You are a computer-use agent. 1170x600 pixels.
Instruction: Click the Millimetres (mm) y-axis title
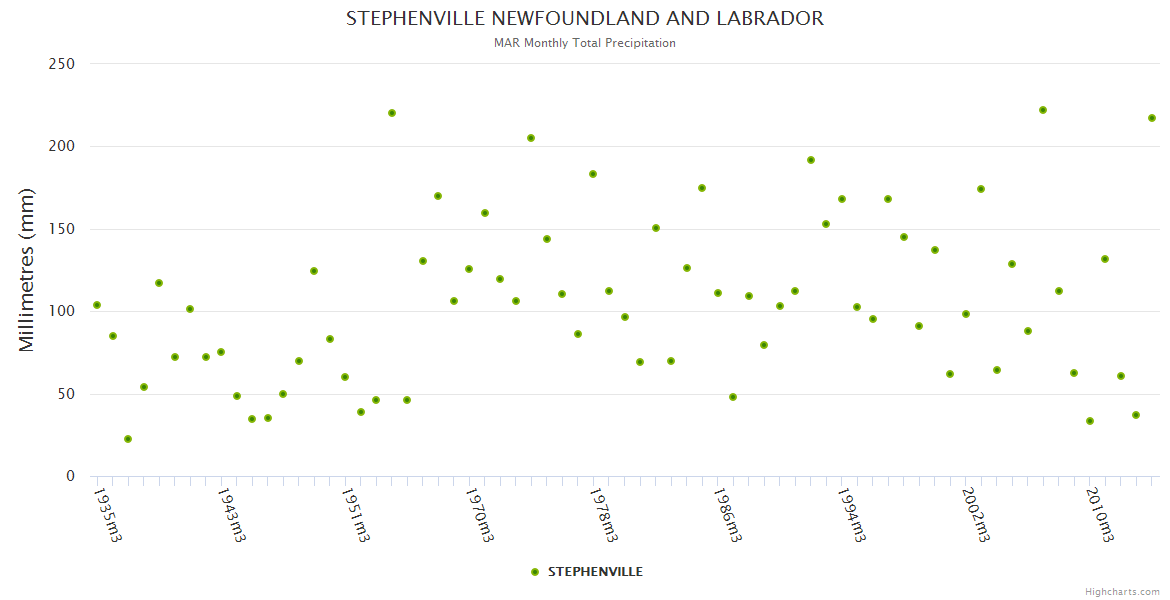coord(27,270)
